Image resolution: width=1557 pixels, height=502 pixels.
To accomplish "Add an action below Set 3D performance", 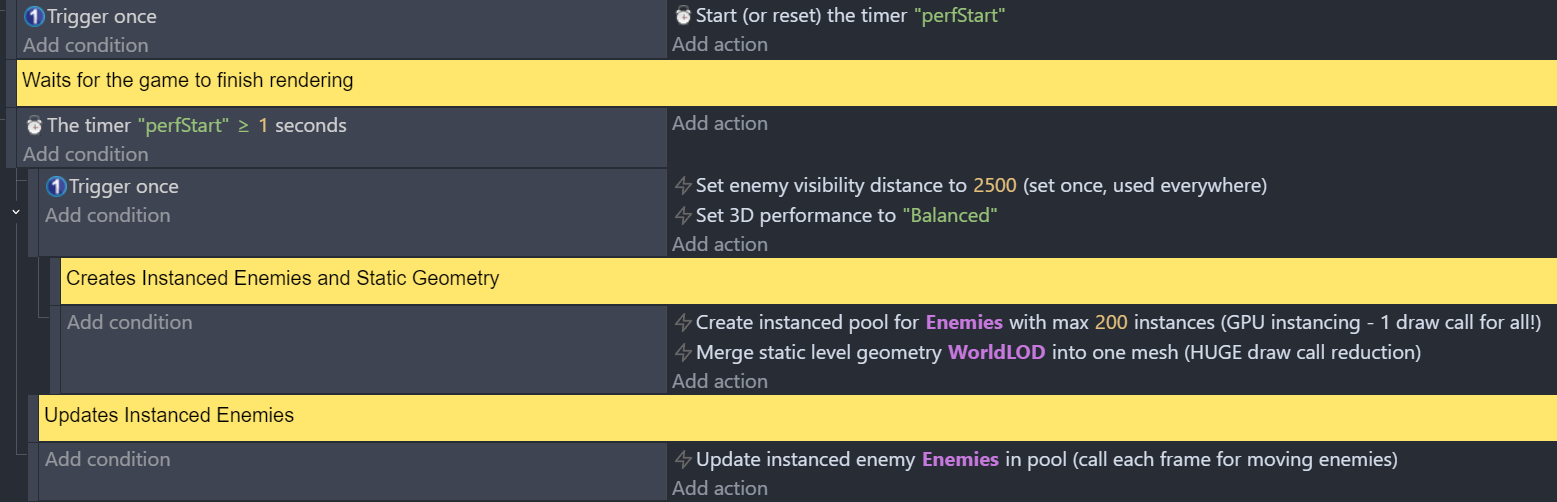I will tap(720, 244).
